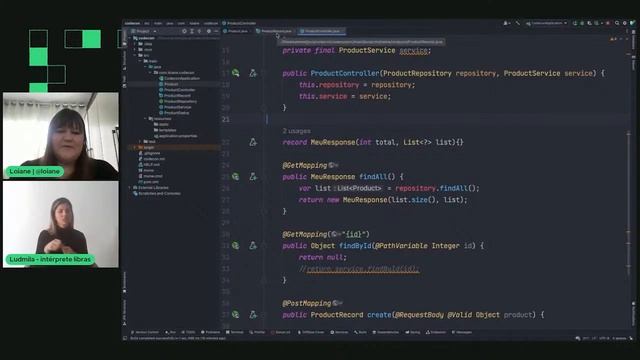
Task: Expand the target folder
Action: point(135,147)
